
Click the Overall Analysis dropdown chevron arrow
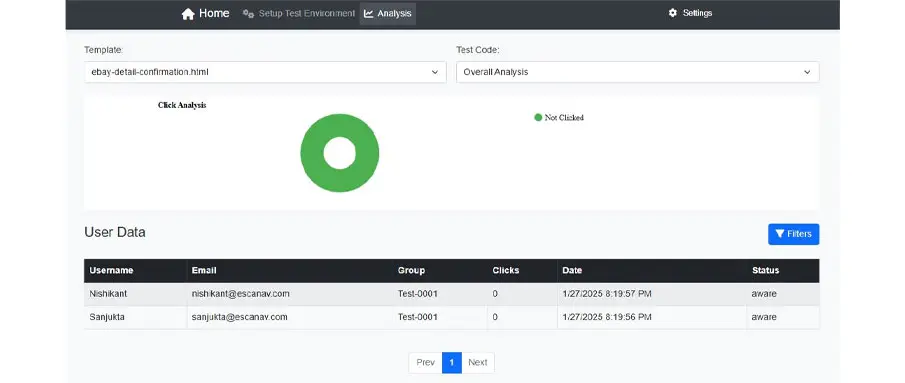[x=807, y=72]
